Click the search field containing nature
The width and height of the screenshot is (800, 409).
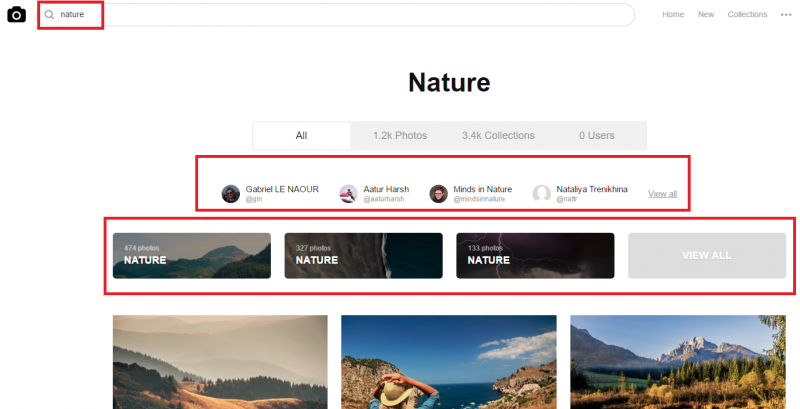(340, 15)
